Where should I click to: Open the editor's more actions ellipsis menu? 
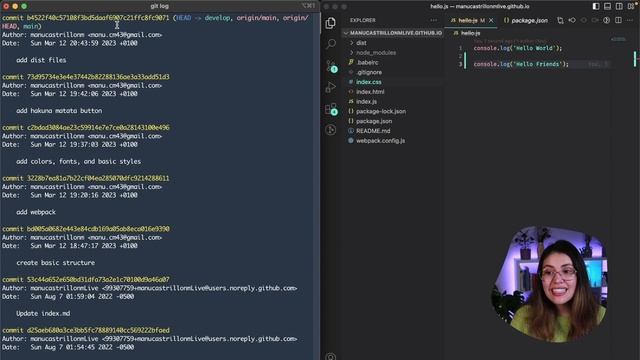tap(630, 20)
